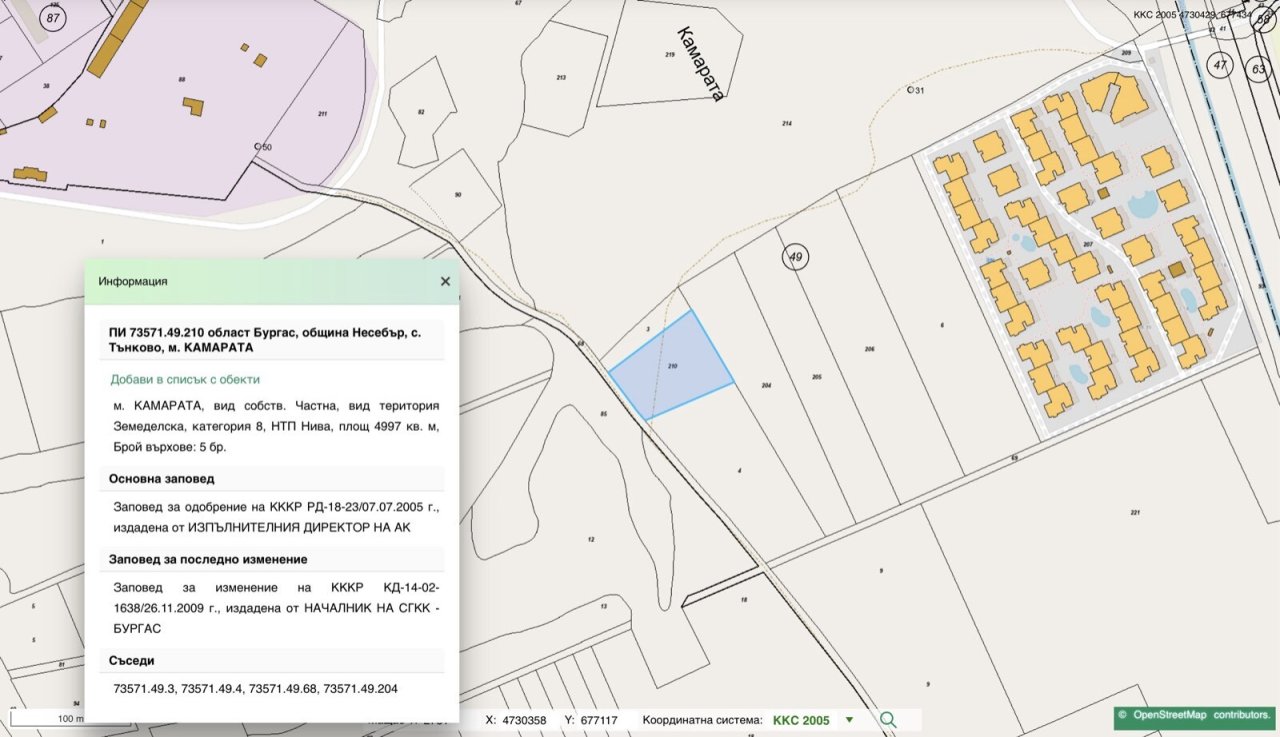Click the 'Добави в списък с обекти' link
The width and height of the screenshot is (1280, 737).
click(x=185, y=380)
